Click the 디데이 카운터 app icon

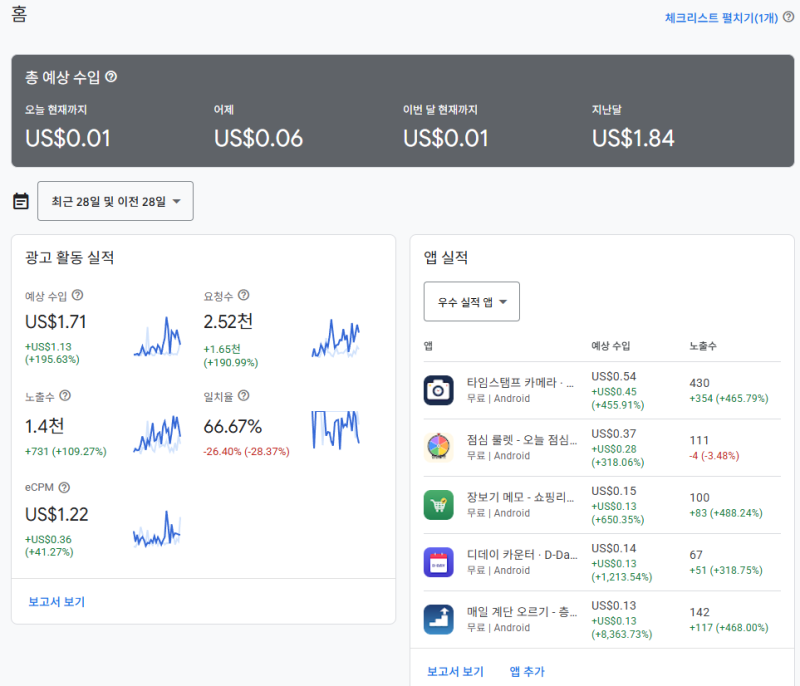[x=438, y=562]
